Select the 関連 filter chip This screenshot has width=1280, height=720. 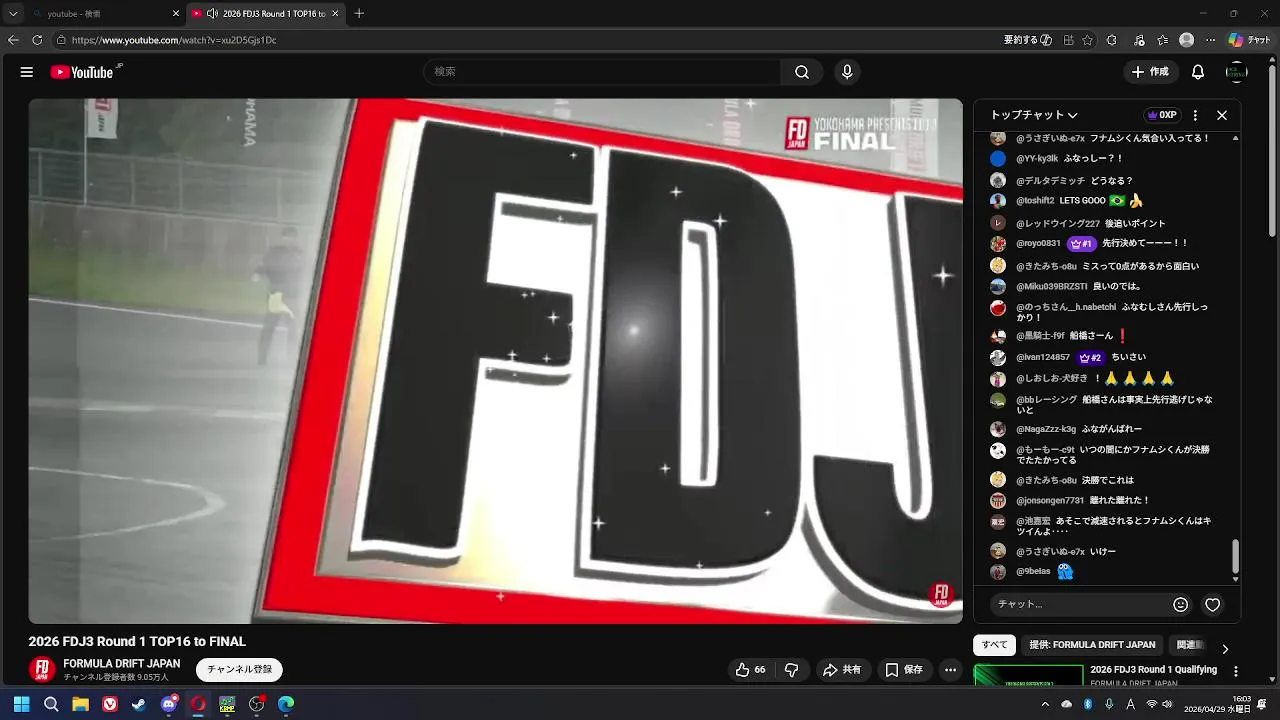pos(1187,645)
